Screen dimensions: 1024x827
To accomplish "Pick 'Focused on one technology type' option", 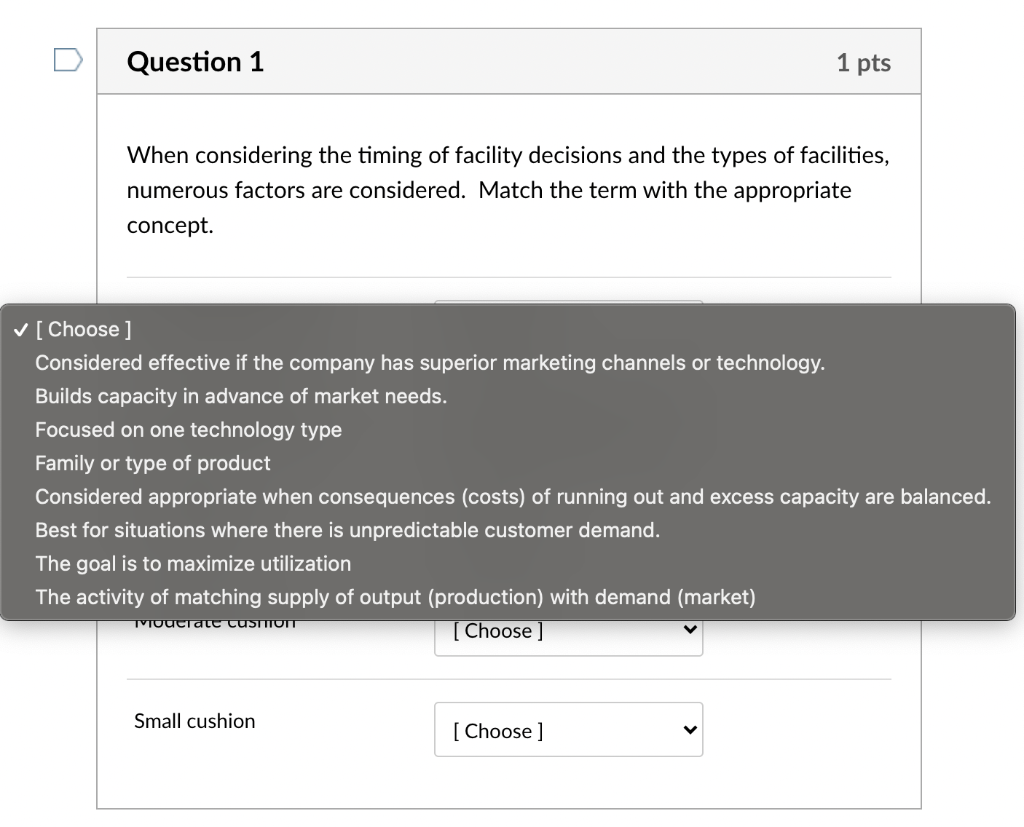I will pyautogui.click(x=188, y=430).
